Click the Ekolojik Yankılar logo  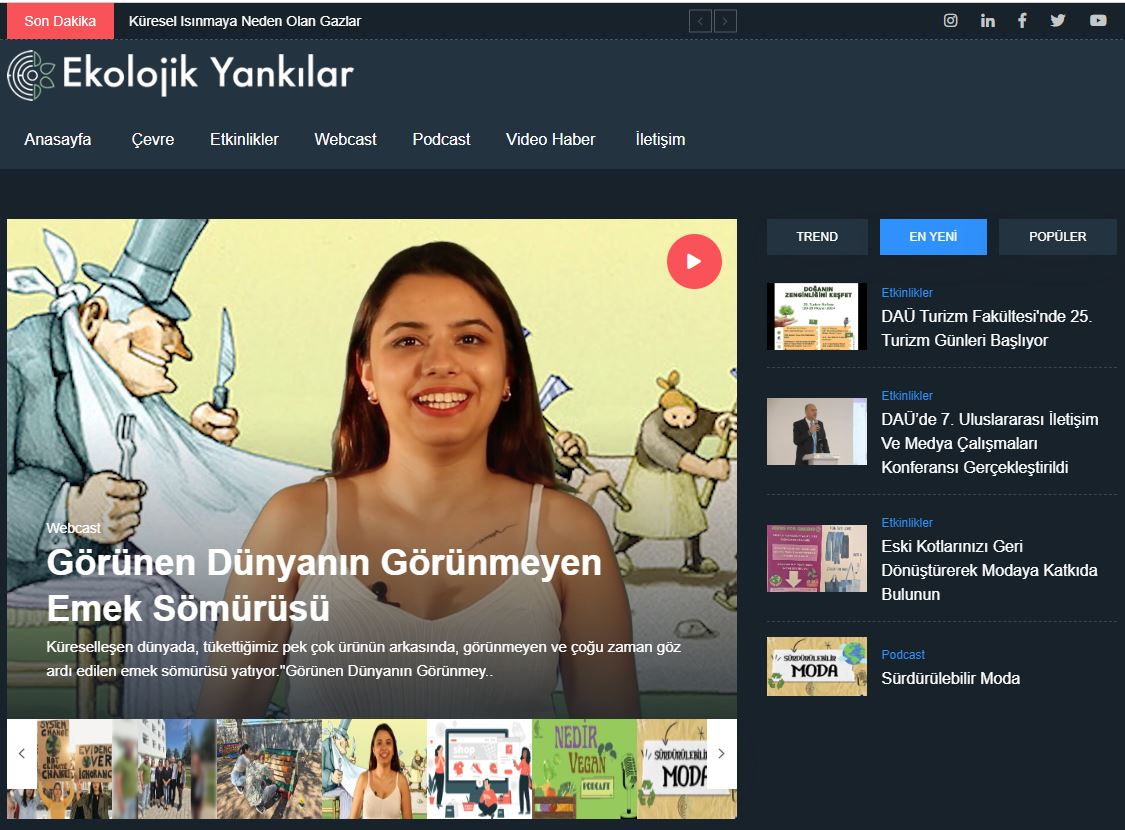(181, 75)
